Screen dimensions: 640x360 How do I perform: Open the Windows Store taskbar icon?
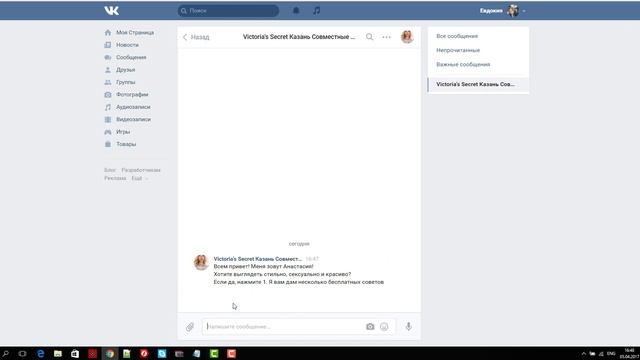click(75, 353)
